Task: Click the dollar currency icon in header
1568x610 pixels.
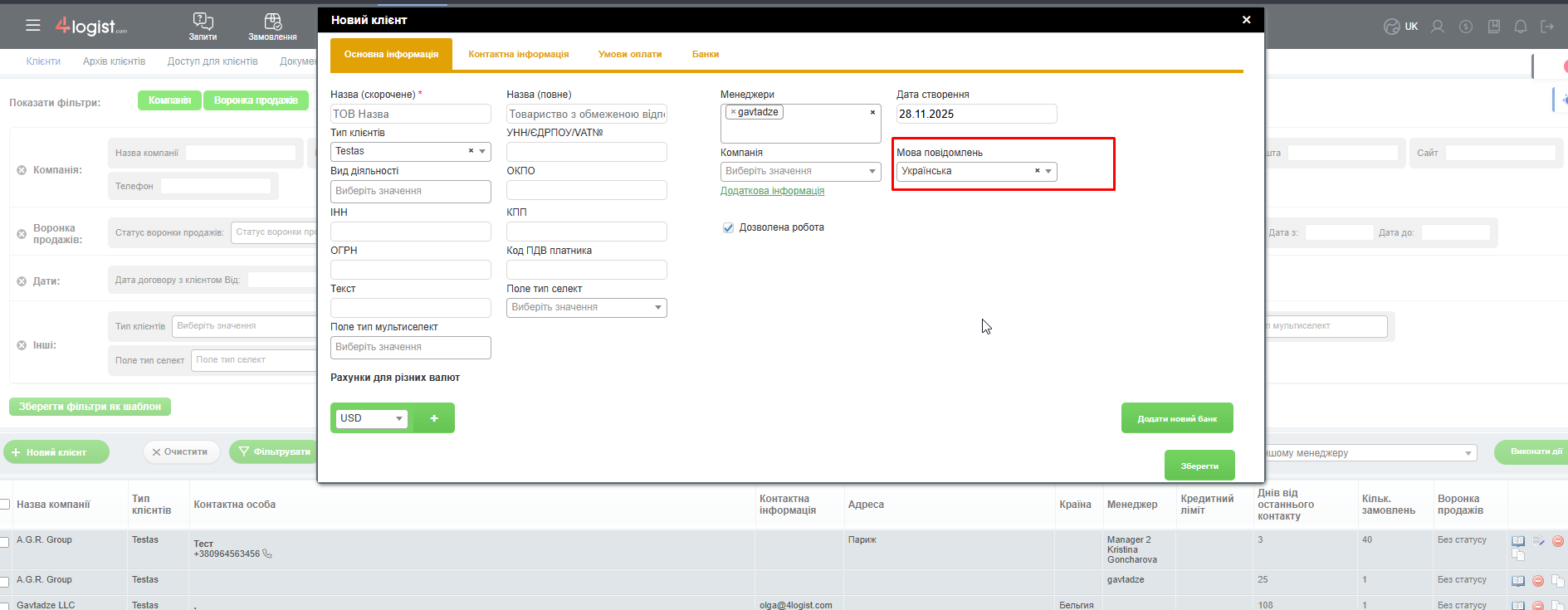Action: click(x=1466, y=27)
